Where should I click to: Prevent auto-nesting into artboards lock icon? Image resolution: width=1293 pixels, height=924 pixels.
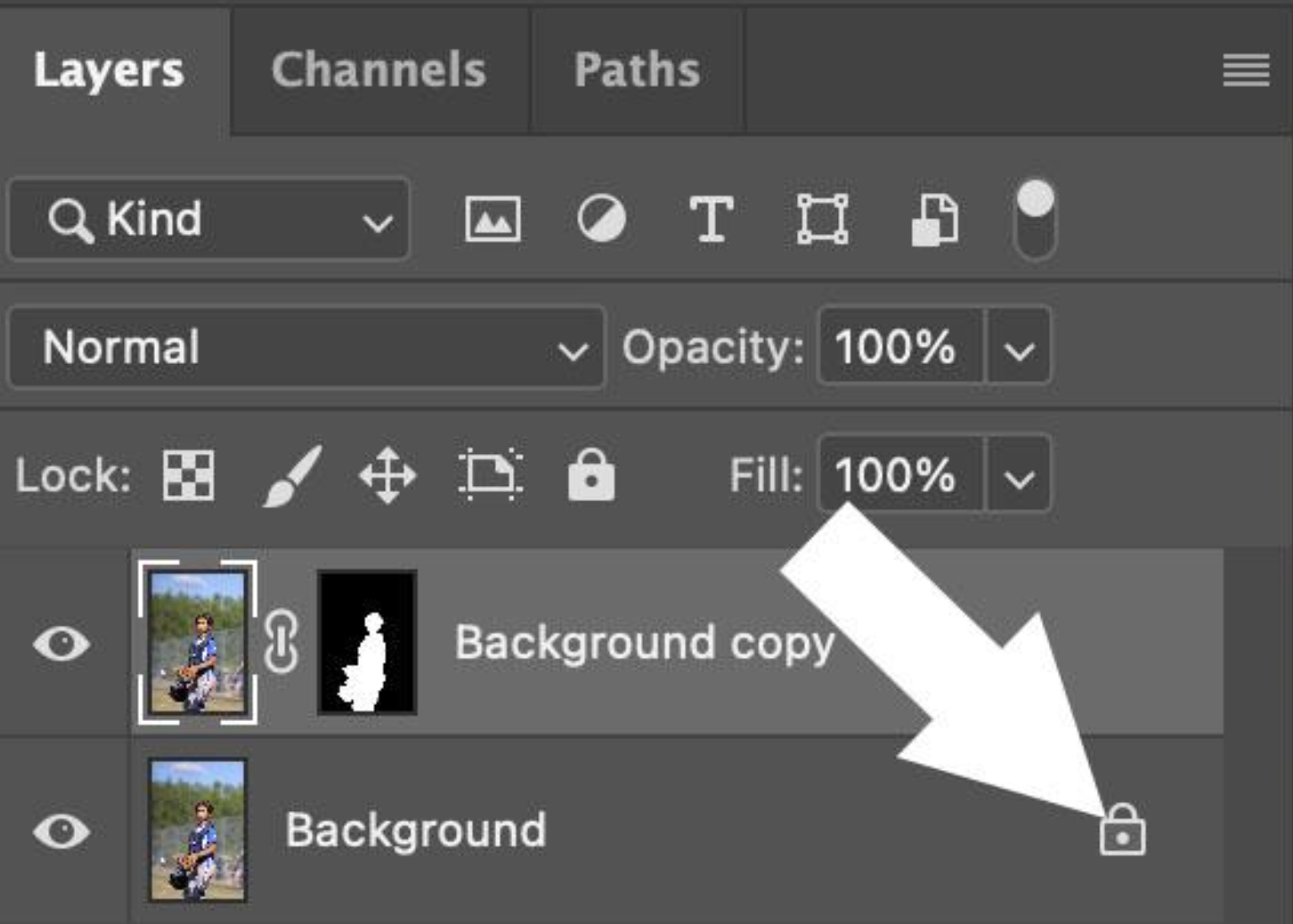click(490, 475)
